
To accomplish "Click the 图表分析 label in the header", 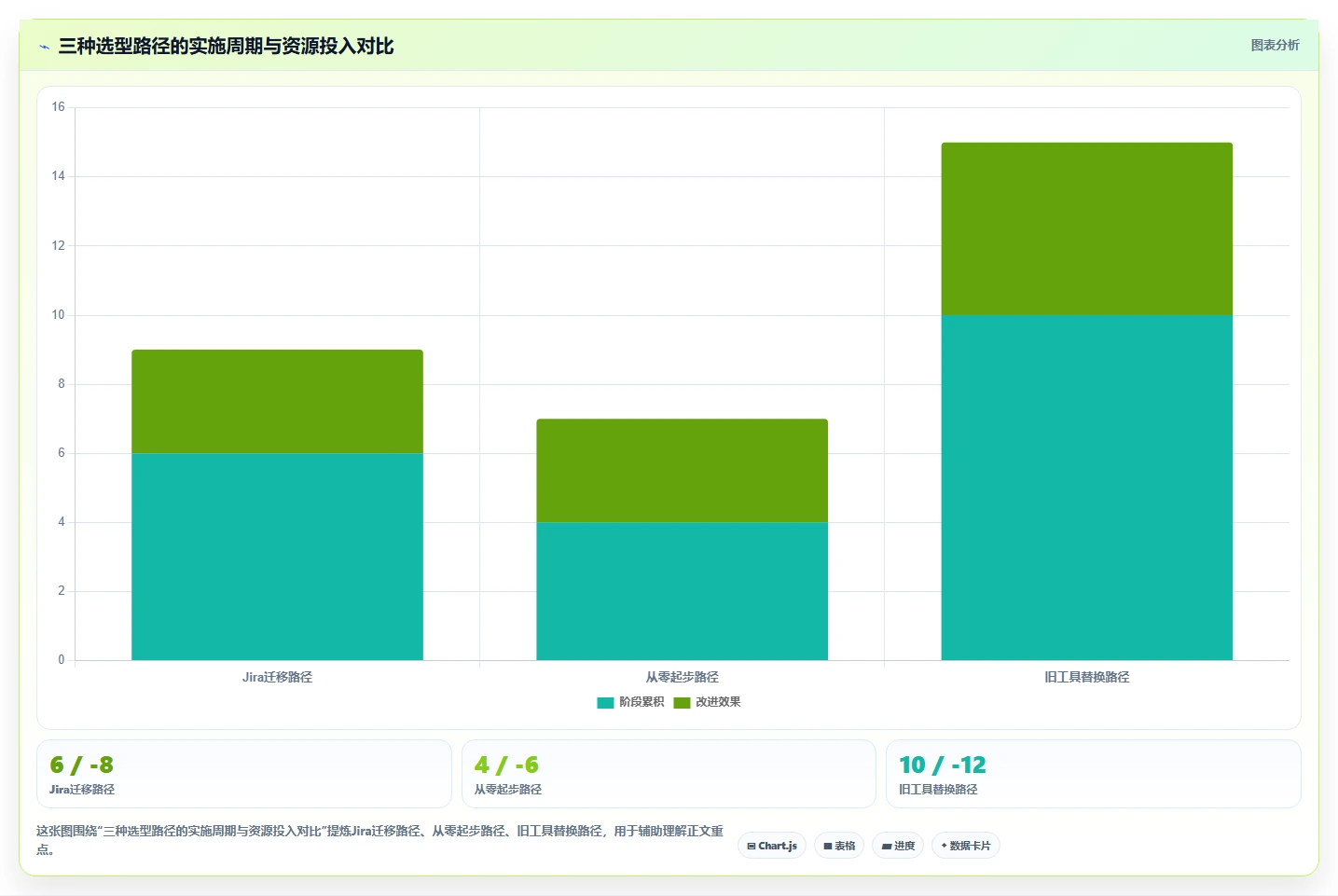I will click(x=1275, y=45).
